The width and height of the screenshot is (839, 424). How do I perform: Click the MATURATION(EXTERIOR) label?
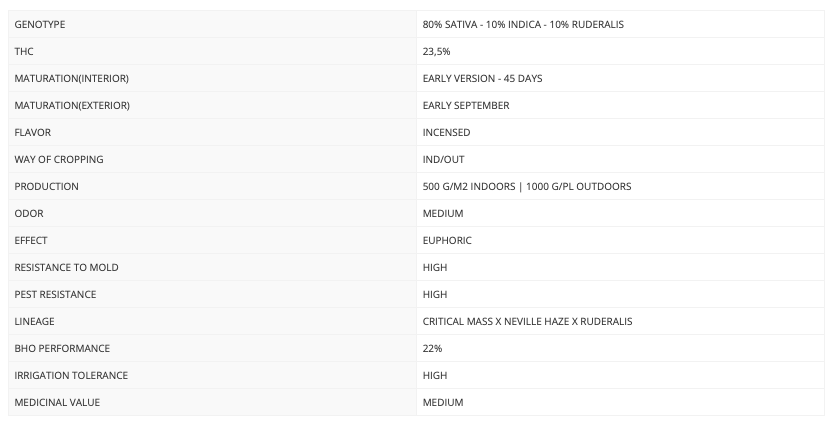[x=72, y=105]
